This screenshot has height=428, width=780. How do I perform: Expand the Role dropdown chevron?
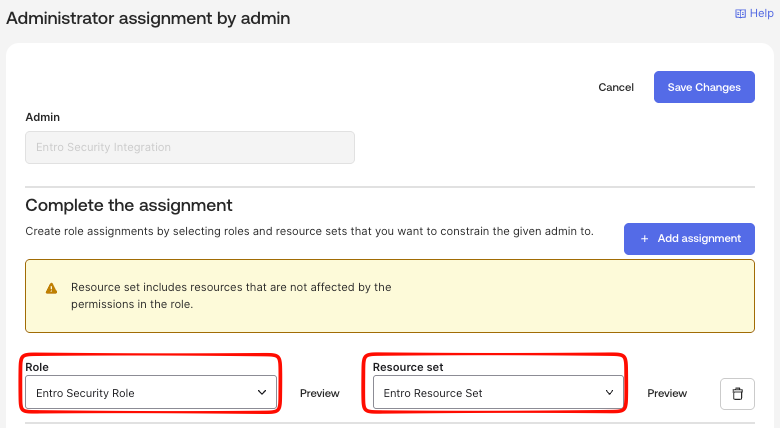262,393
